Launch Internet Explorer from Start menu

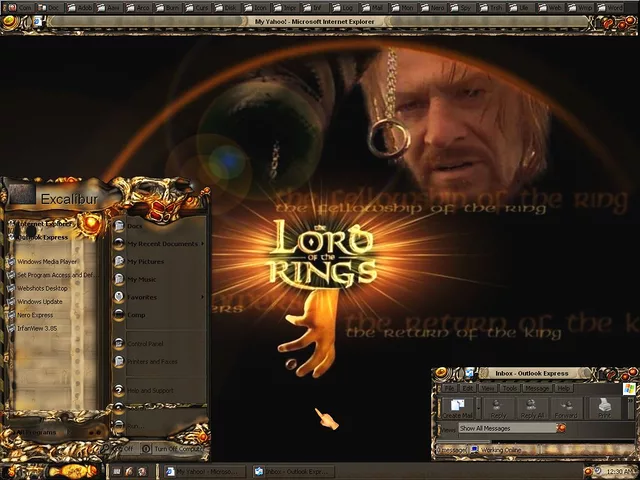[41, 224]
